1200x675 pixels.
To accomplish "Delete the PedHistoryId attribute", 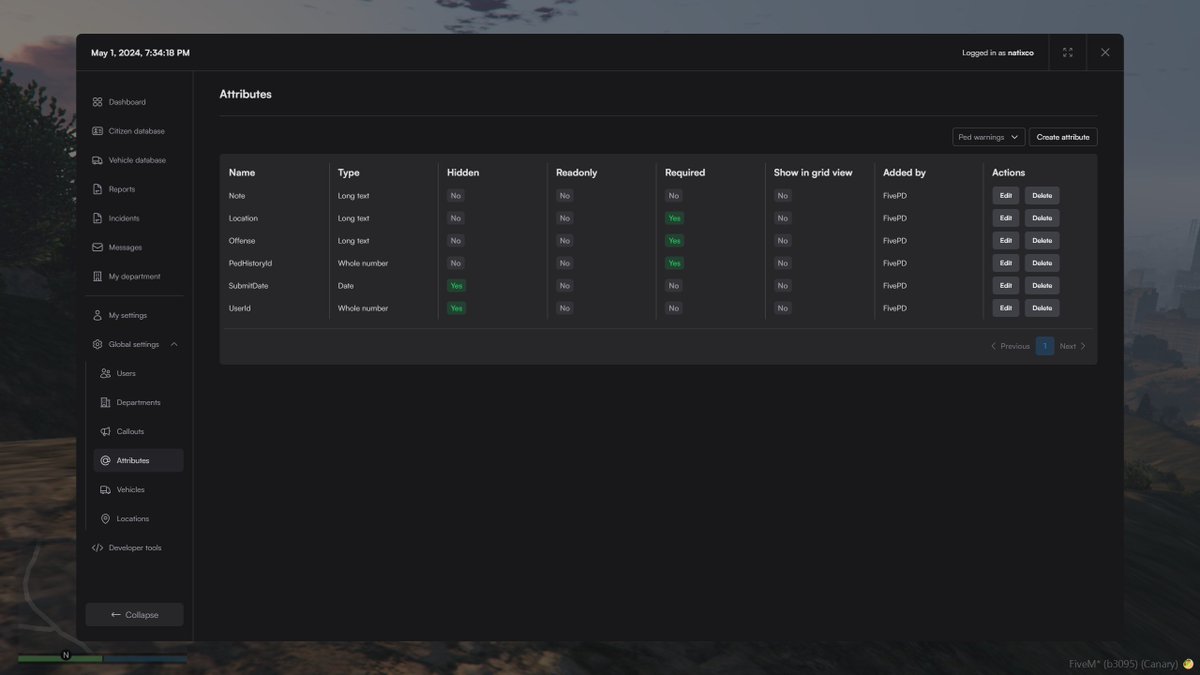I will click(1042, 263).
